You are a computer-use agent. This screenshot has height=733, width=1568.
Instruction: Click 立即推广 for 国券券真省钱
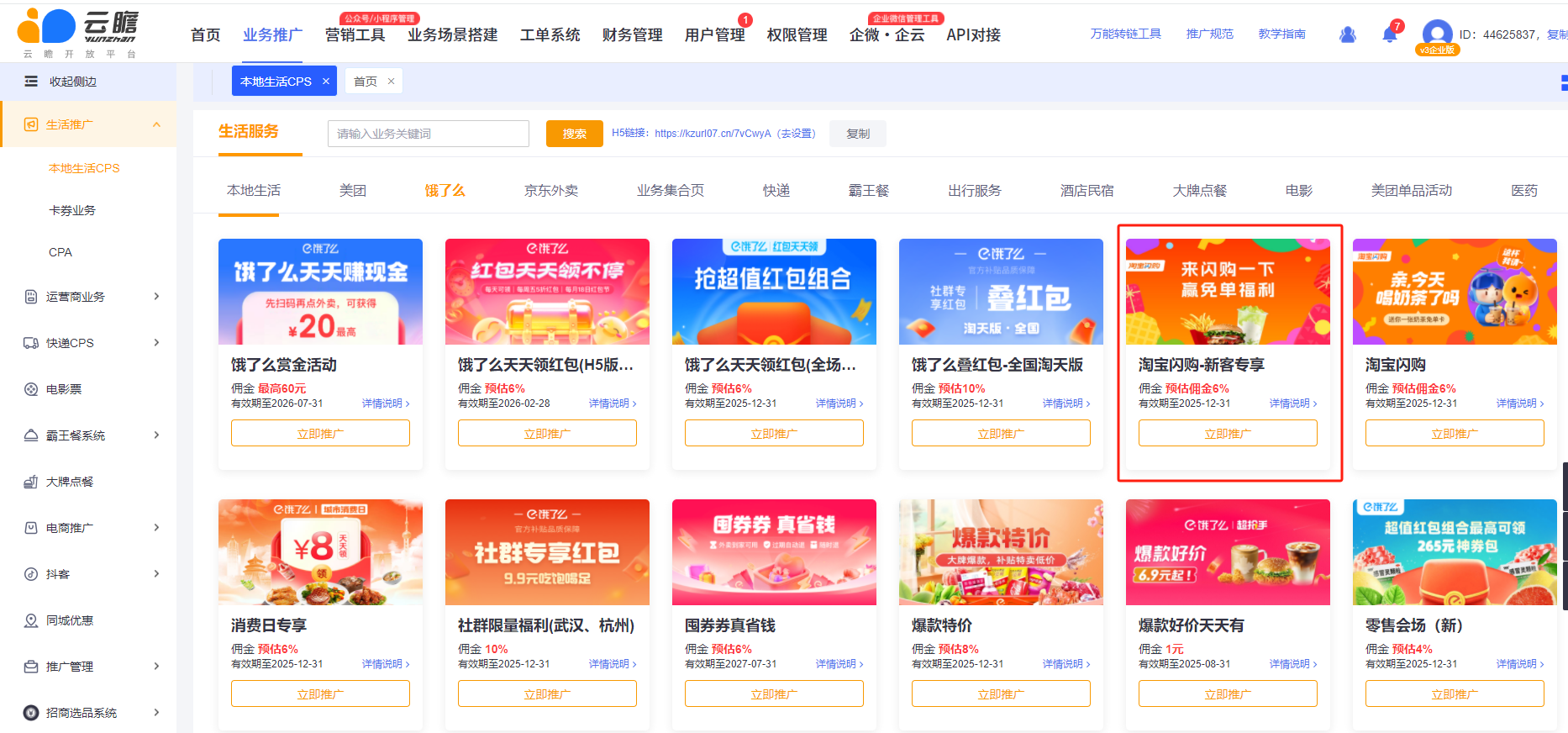(x=774, y=694)
